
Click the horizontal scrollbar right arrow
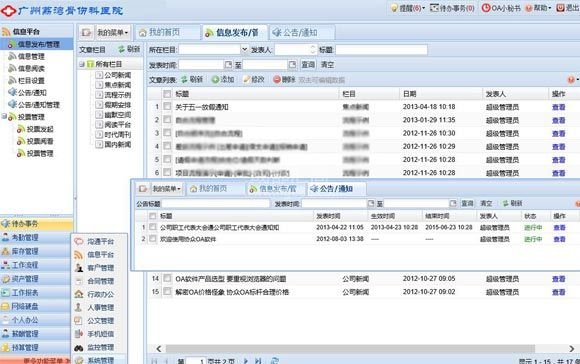572,348
